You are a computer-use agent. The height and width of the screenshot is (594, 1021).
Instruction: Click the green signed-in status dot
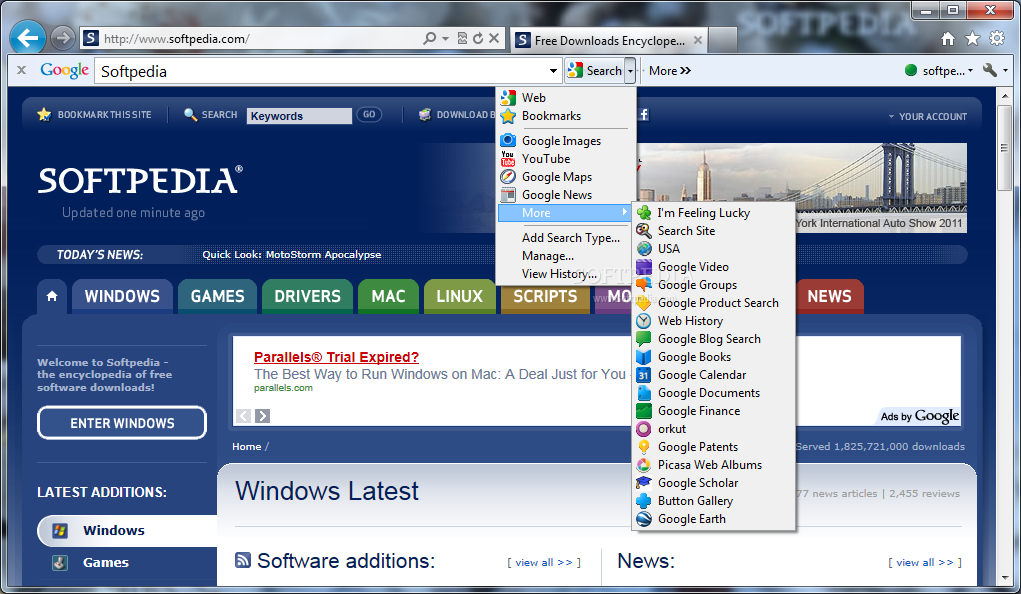coord(911,70)
